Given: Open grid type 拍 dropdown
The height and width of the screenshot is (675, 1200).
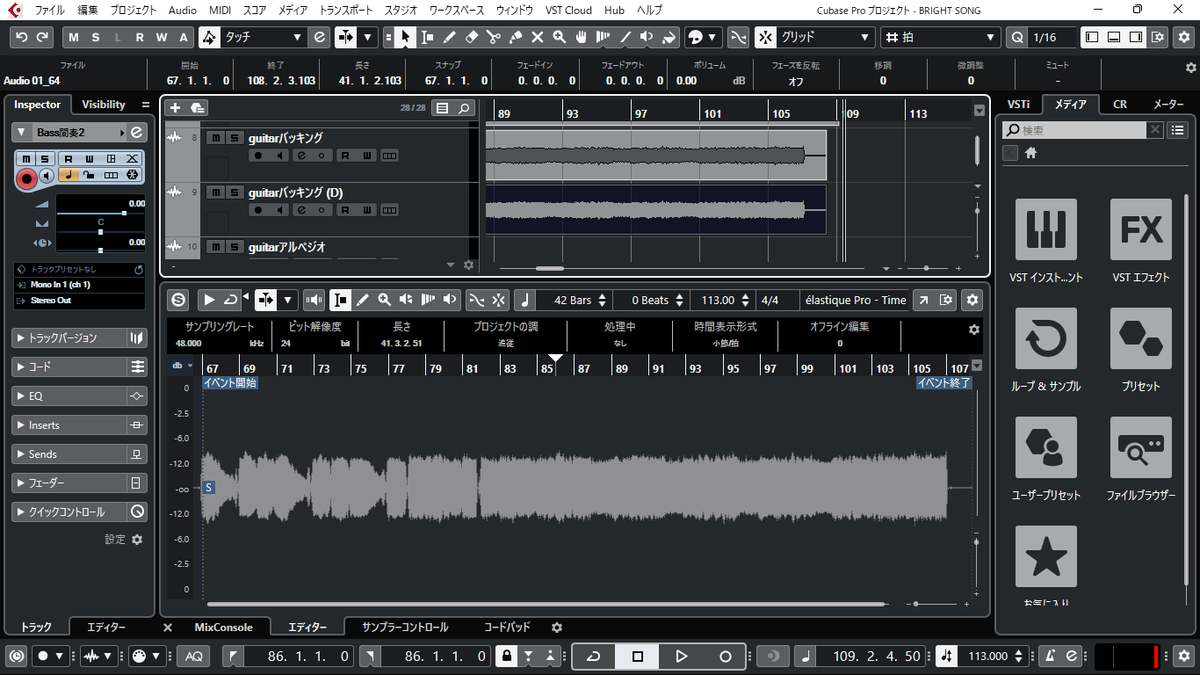Looking at the screenshot, I should click(940, 37).
